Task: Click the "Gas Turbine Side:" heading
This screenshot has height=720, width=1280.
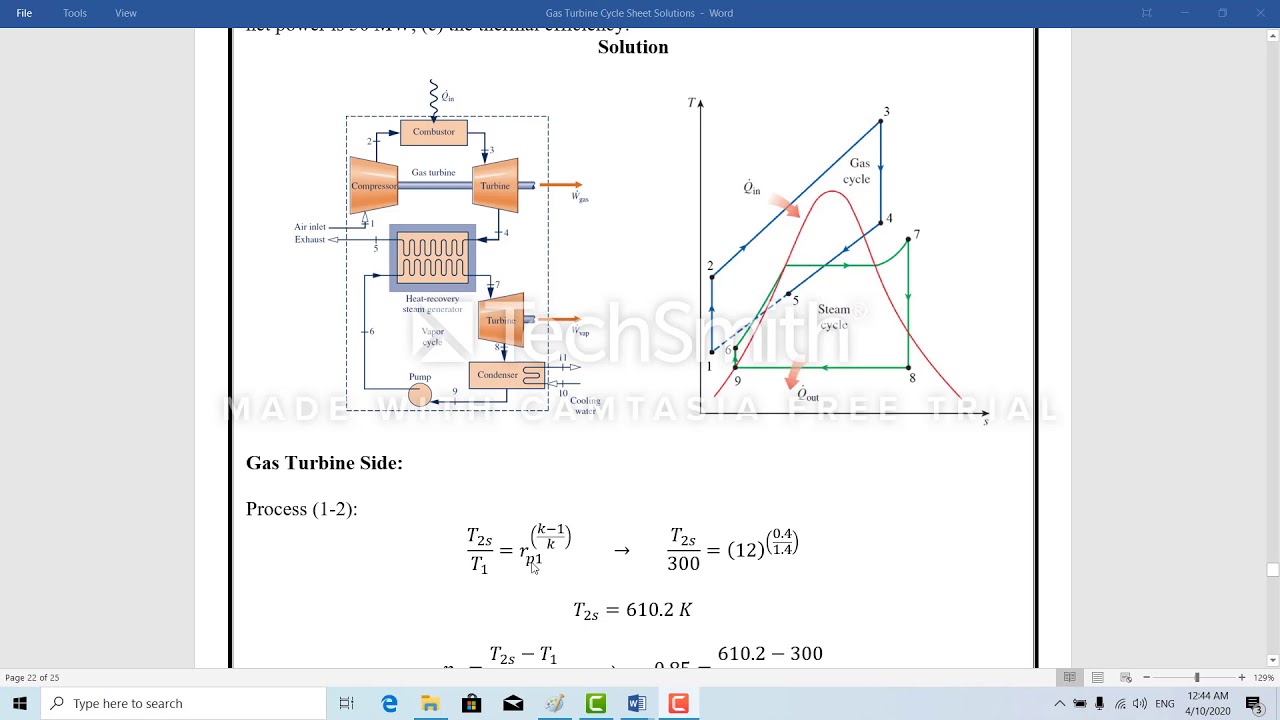Action: click(324, 463)
